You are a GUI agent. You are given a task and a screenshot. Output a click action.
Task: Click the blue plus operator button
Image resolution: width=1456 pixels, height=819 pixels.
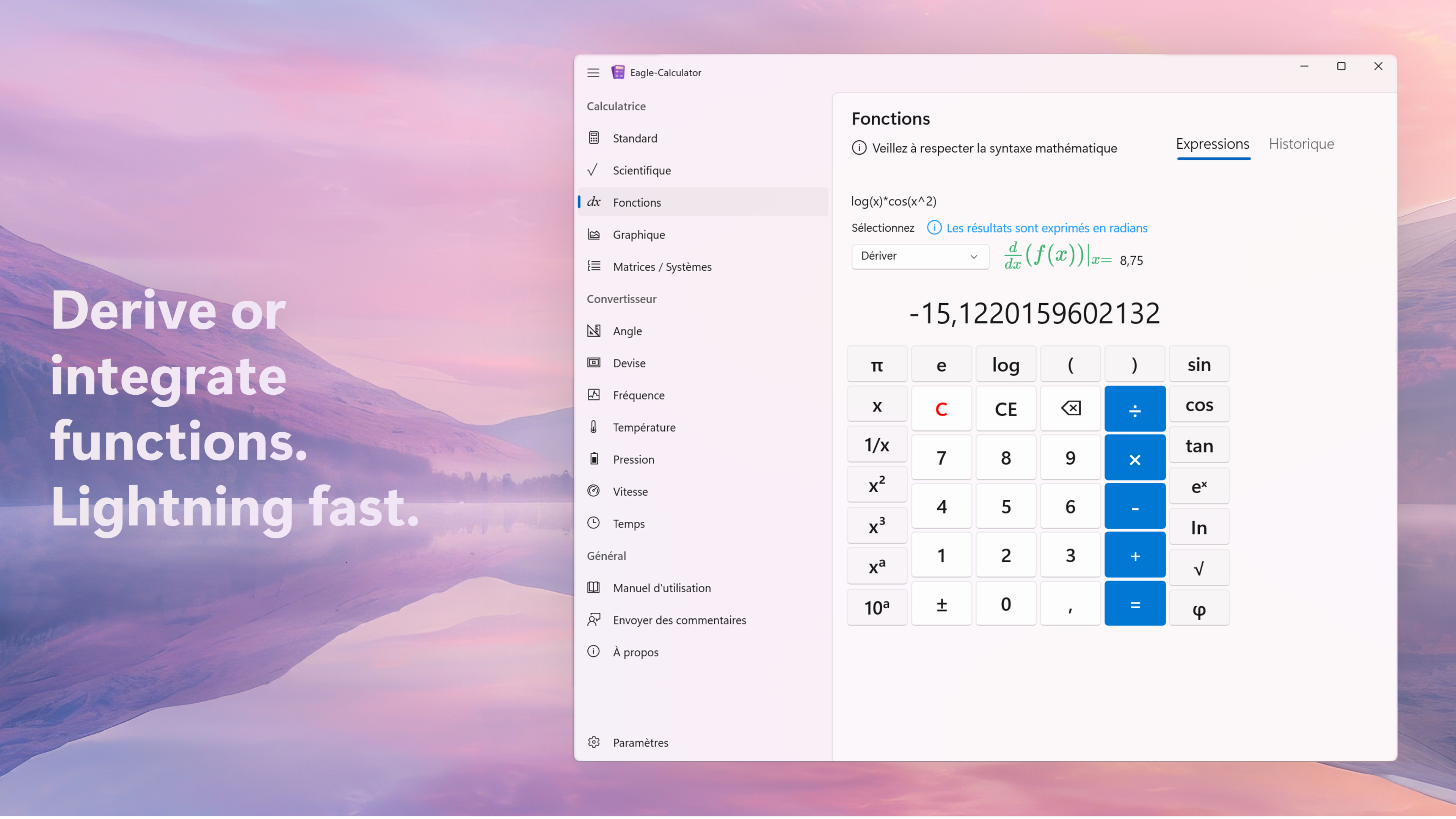click(1135, 555)
